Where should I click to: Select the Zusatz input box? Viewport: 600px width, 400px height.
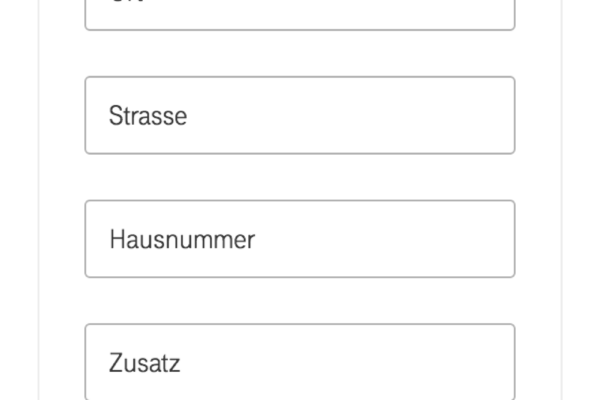coord(300,362)
